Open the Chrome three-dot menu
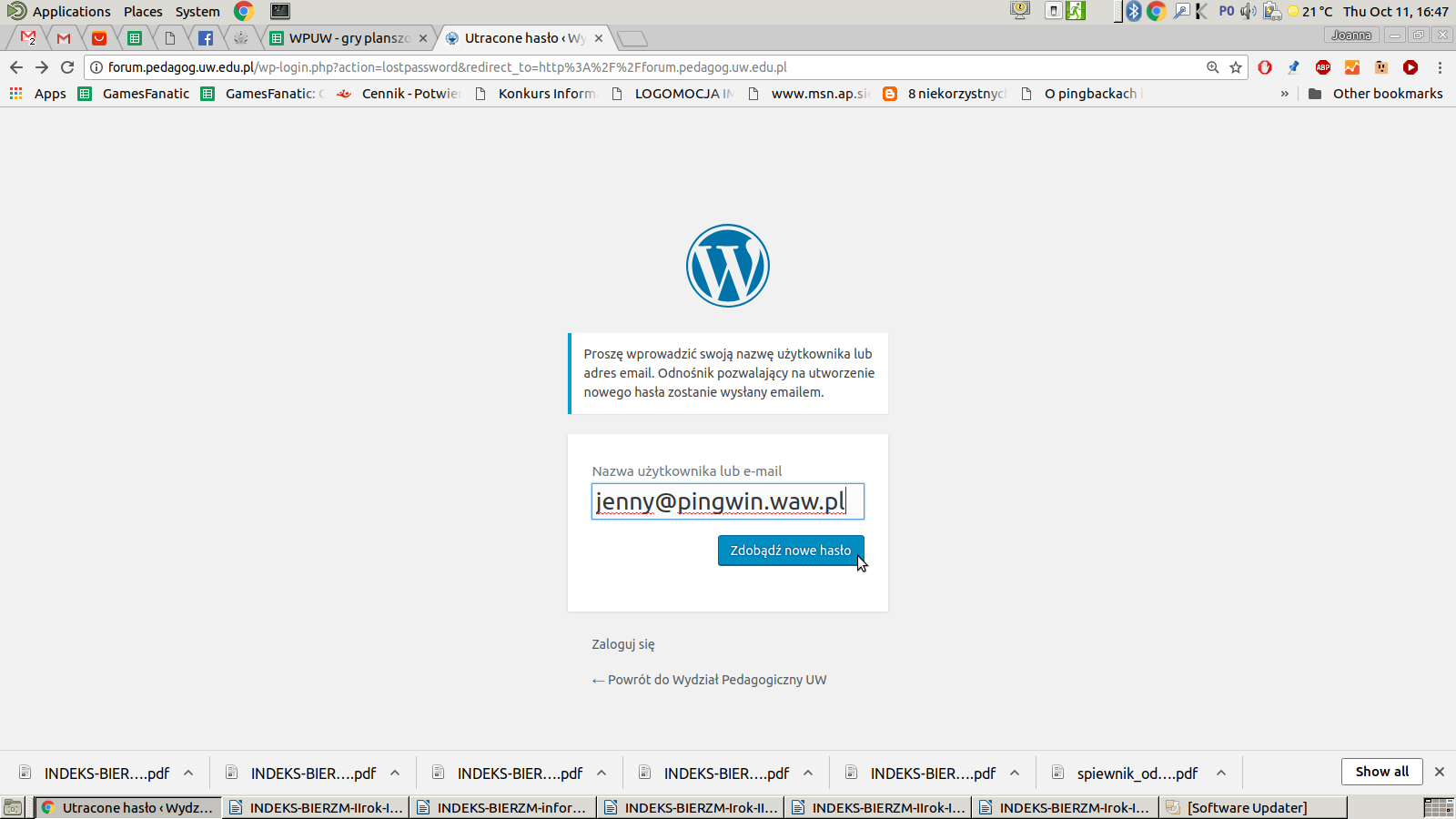This screenshot has height=819, width=1456. point(1440,67)
